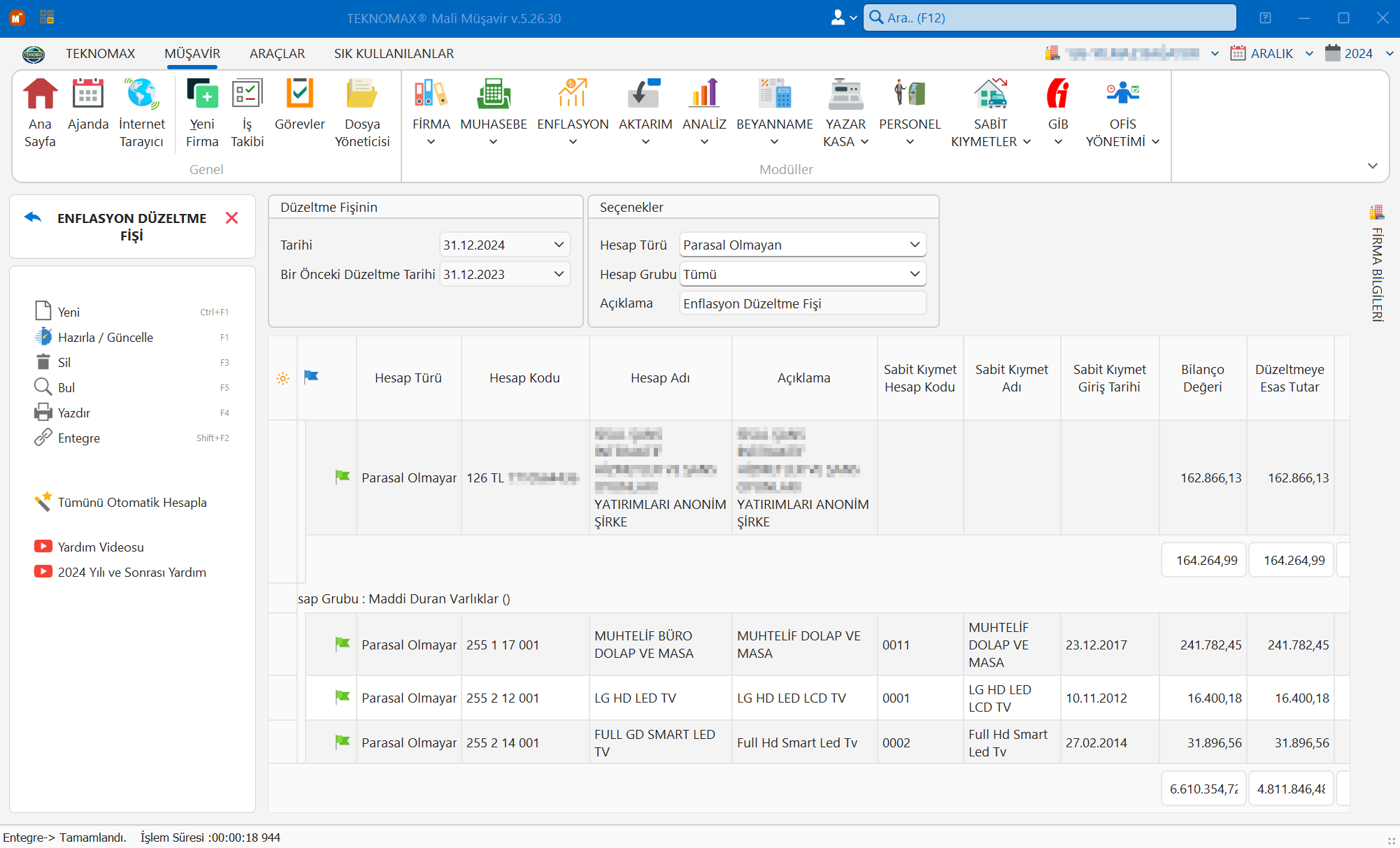Image resolution: width=1400 pixels, height=848 pixels.
Task: Click the back arrow beside Enflasyon Düzeltme Fişi
Action: pos(33,217)
